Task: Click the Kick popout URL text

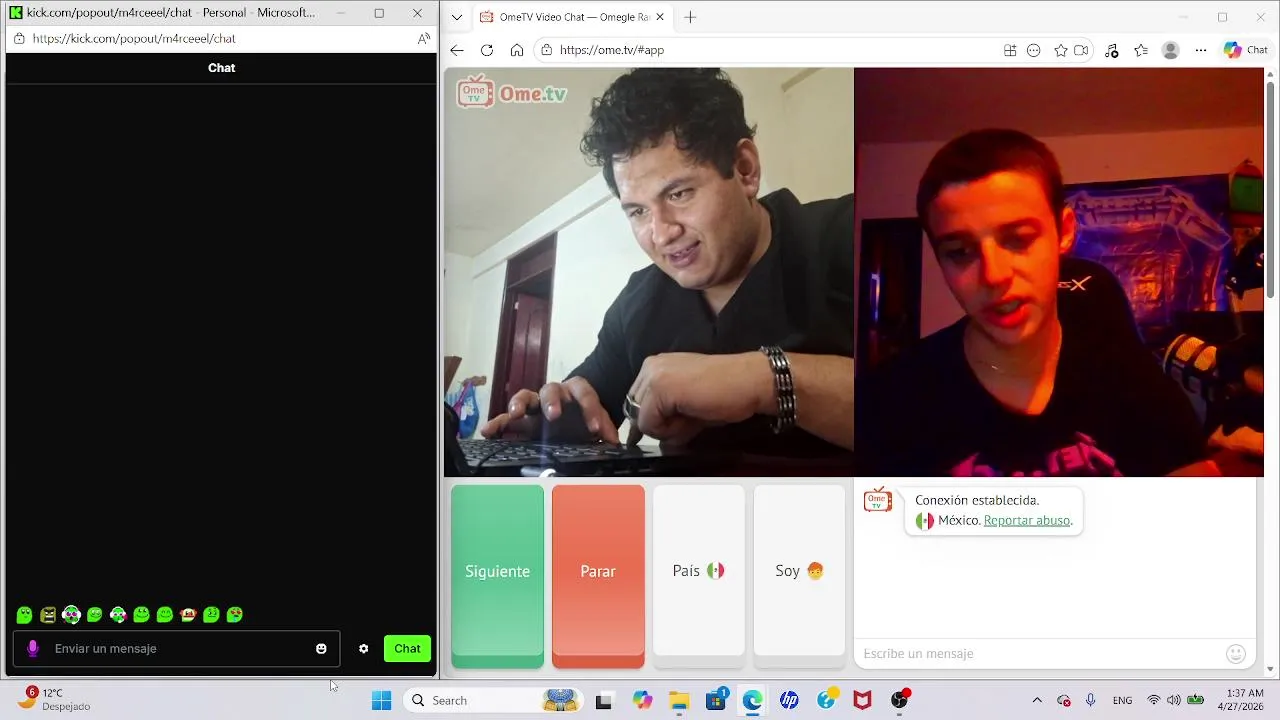Action: pyautogui.click(x=134, y=39)
